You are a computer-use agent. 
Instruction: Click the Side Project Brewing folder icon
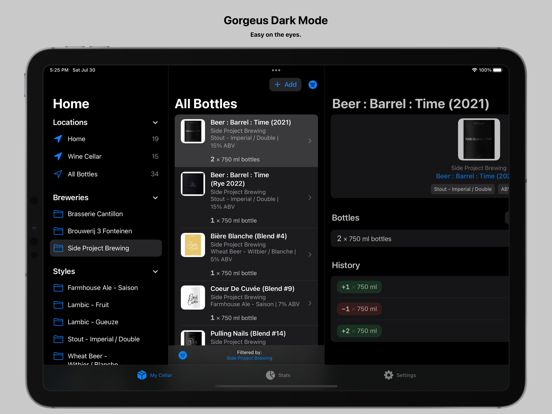(x=58, y=248)
